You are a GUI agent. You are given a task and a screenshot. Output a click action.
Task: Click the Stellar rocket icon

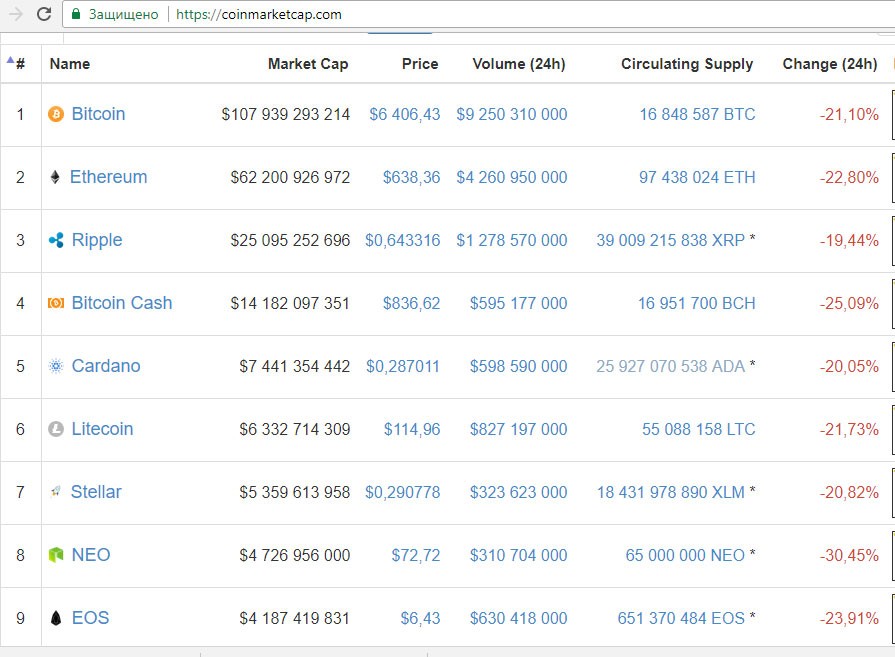(56, 492)
